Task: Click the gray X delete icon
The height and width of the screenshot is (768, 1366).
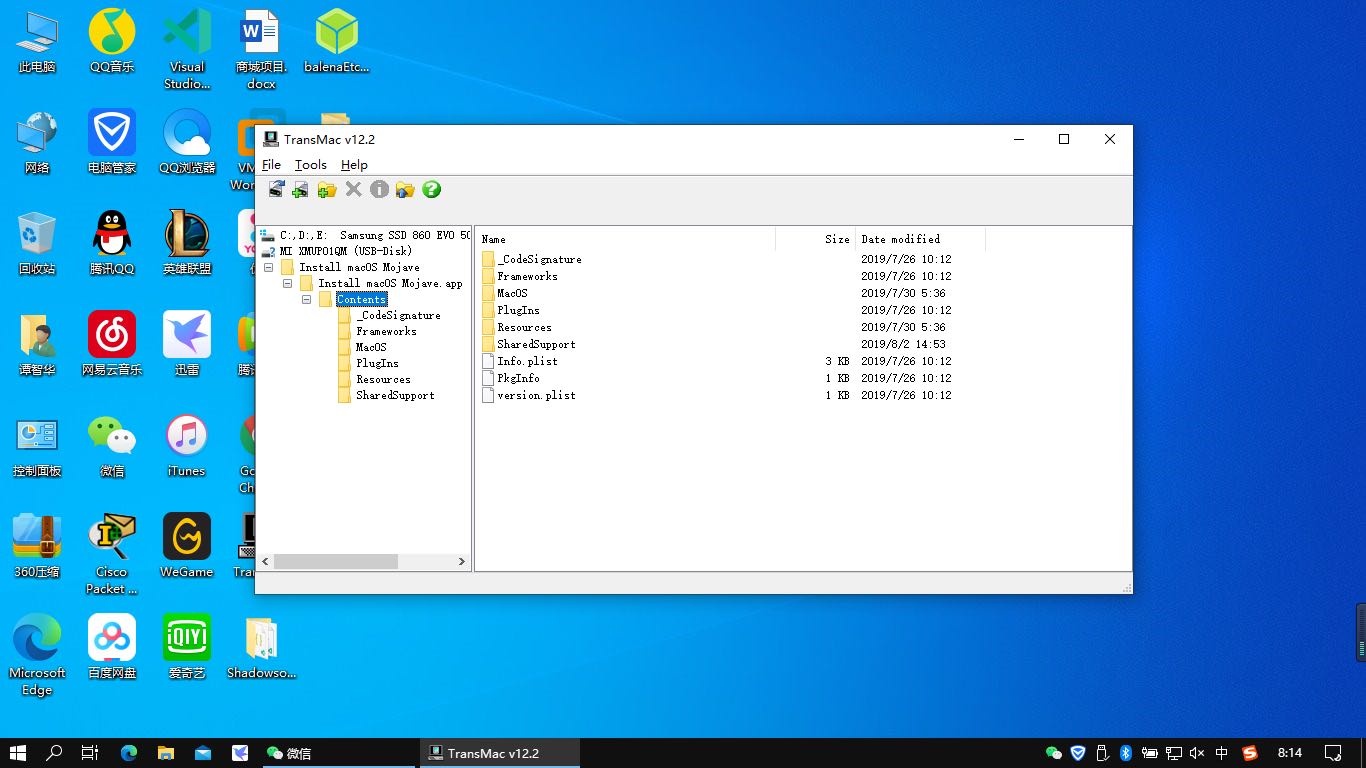Action: tap(353, 190)
